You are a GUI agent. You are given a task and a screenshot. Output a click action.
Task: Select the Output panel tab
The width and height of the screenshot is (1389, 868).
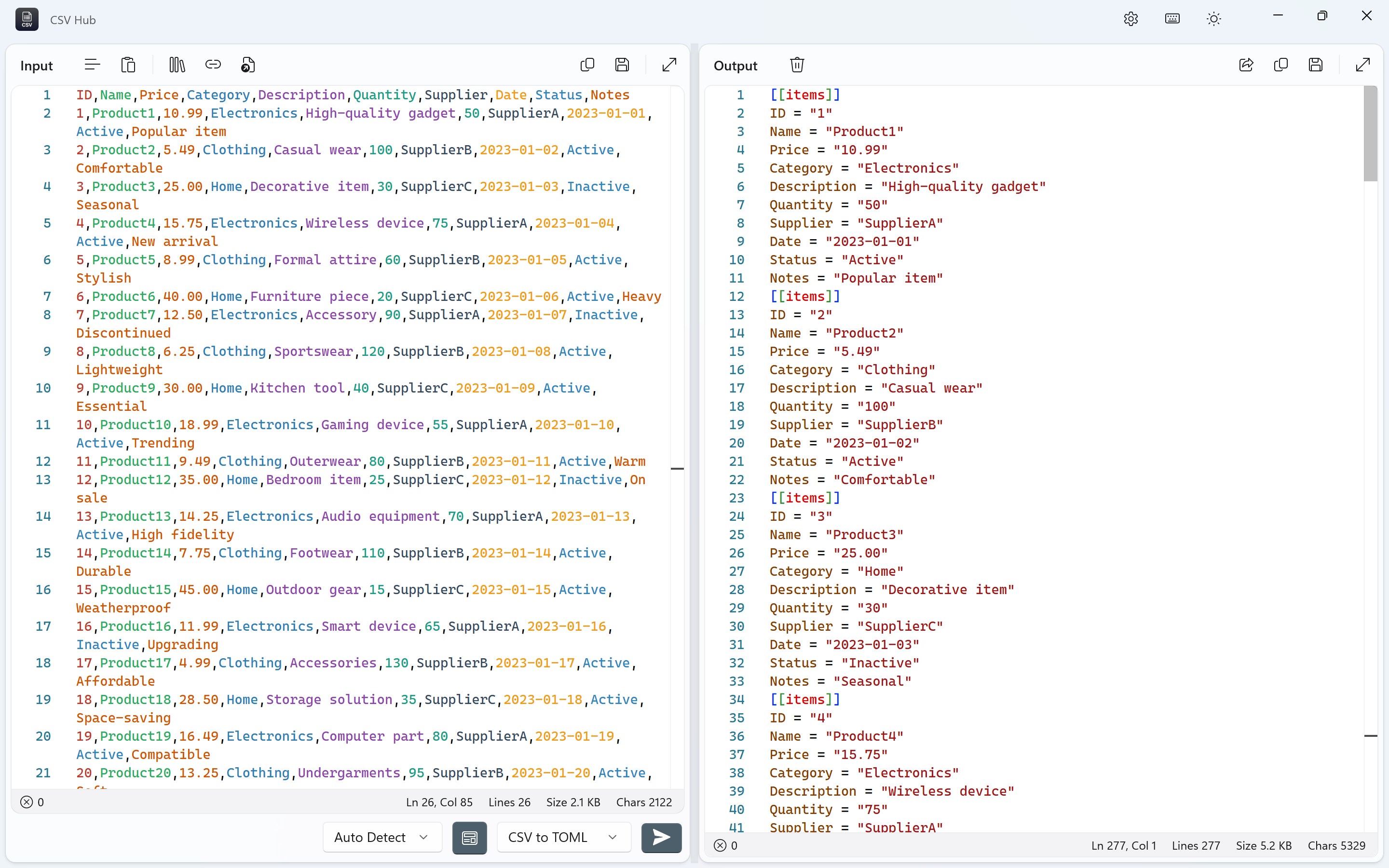[735, 65]
